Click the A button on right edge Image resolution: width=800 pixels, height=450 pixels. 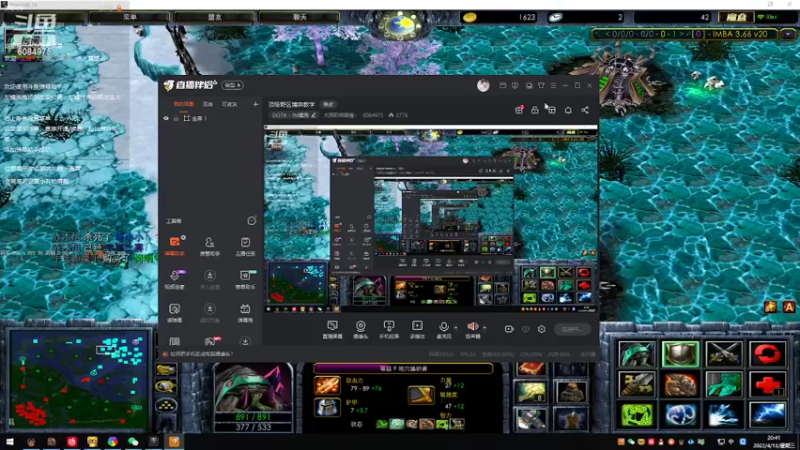pyautogui.click(x=789, y=307)
